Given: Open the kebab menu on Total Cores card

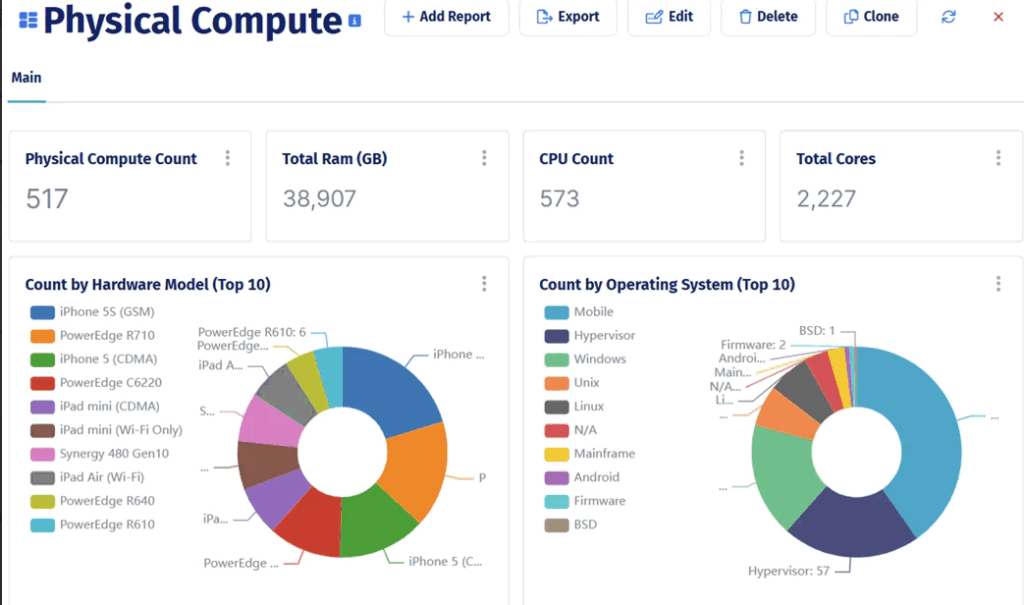Looking at the screenshot, I should (x=997, y=157).
